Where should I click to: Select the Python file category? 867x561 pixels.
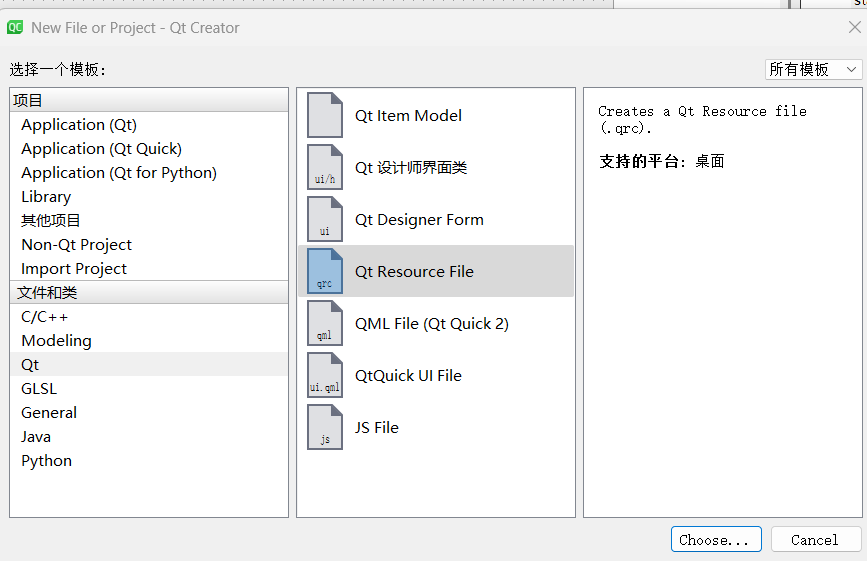click(x=149, y=460)
